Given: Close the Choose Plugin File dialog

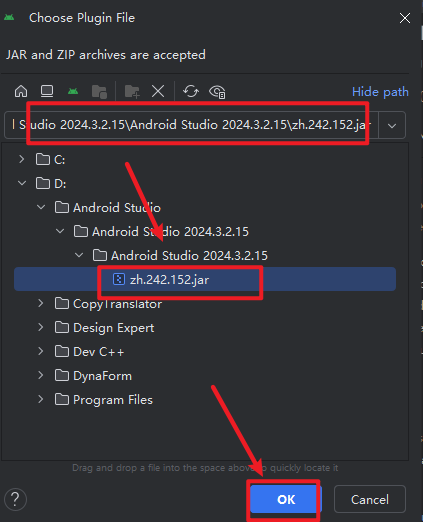Looking at the screenshot, I should [x=405, y=18].
